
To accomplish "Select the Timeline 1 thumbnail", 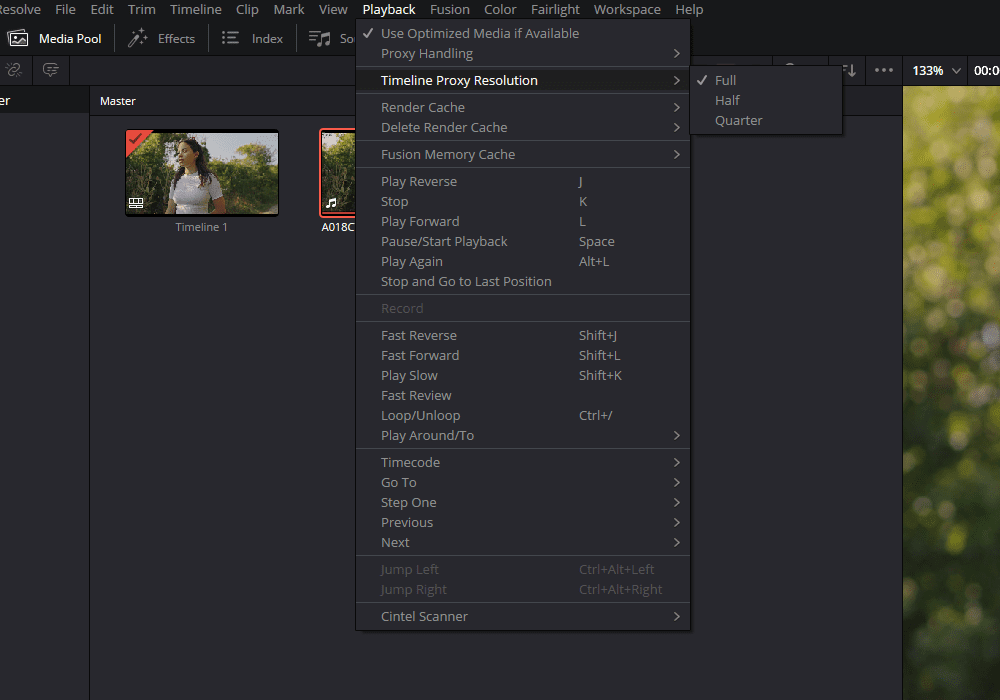I will click(x=201, y=173).
